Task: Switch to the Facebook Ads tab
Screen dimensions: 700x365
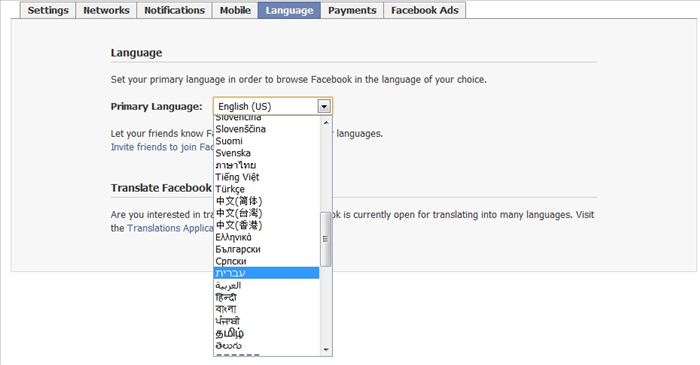Action: click(425, 10)
